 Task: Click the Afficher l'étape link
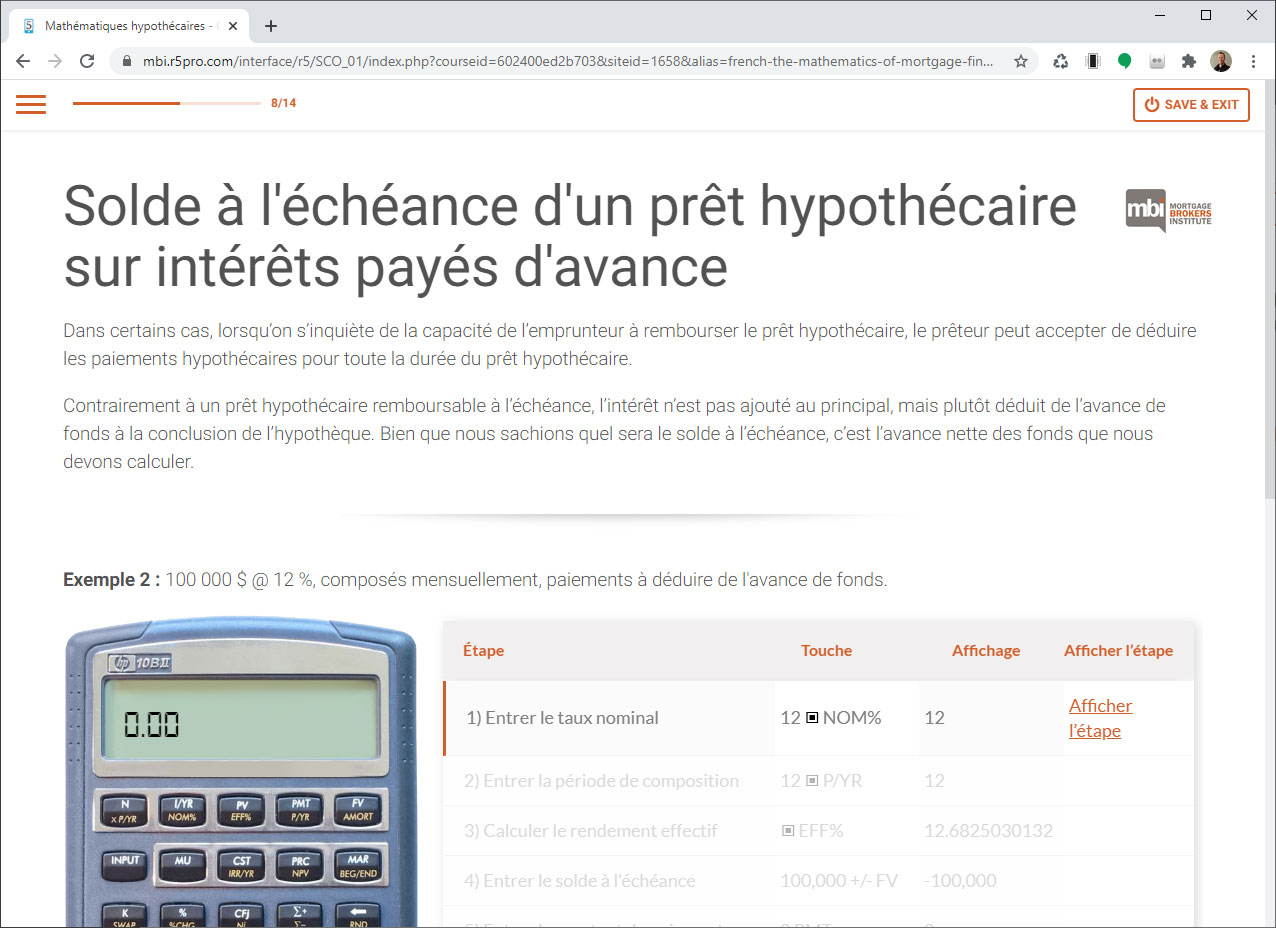tap(1100, 718)
